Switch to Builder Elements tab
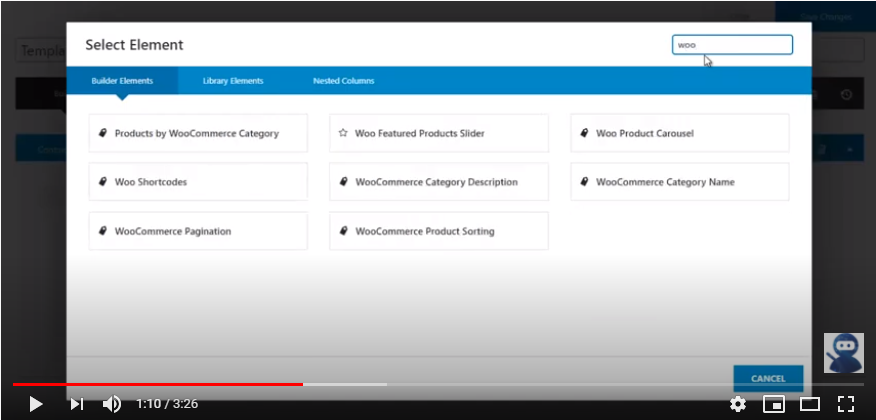Viewport: 876px width, 420px height. tap(122, 81)
